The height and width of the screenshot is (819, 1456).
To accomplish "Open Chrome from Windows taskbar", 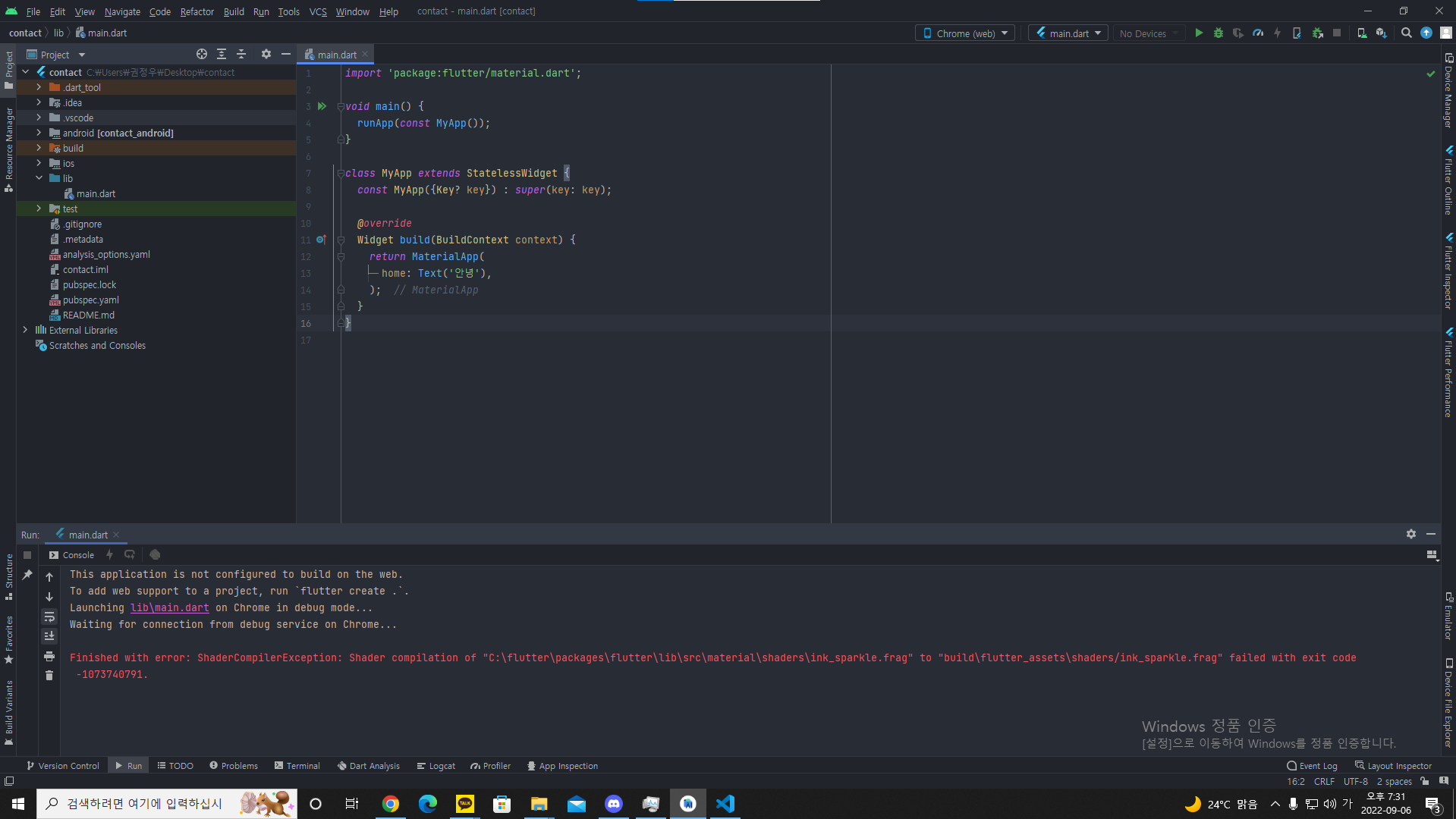I will [391, 804].
